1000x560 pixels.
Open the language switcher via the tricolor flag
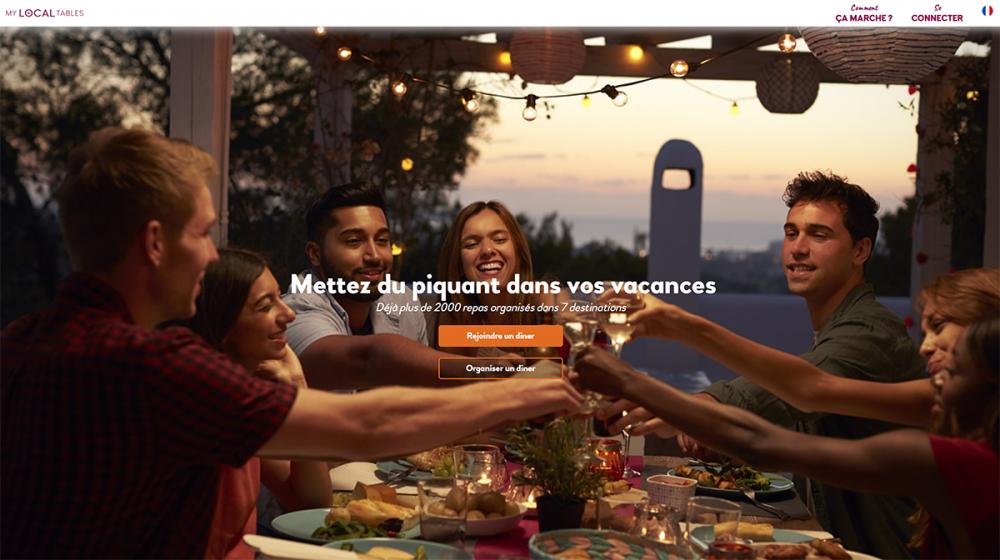987,11
